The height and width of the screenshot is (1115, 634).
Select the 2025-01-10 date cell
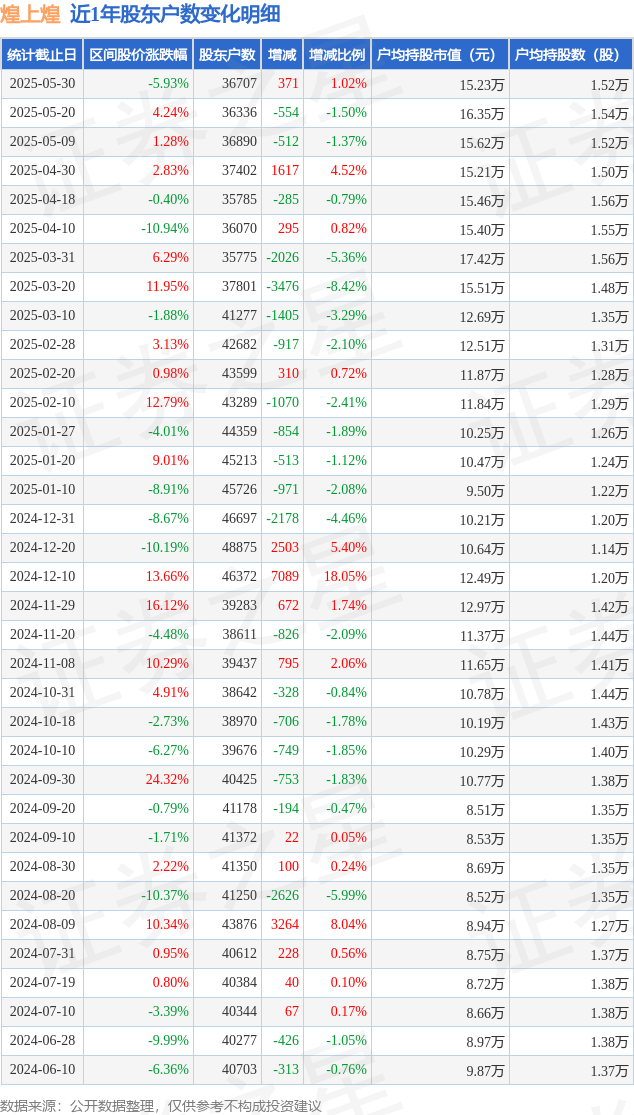point(42,490)
